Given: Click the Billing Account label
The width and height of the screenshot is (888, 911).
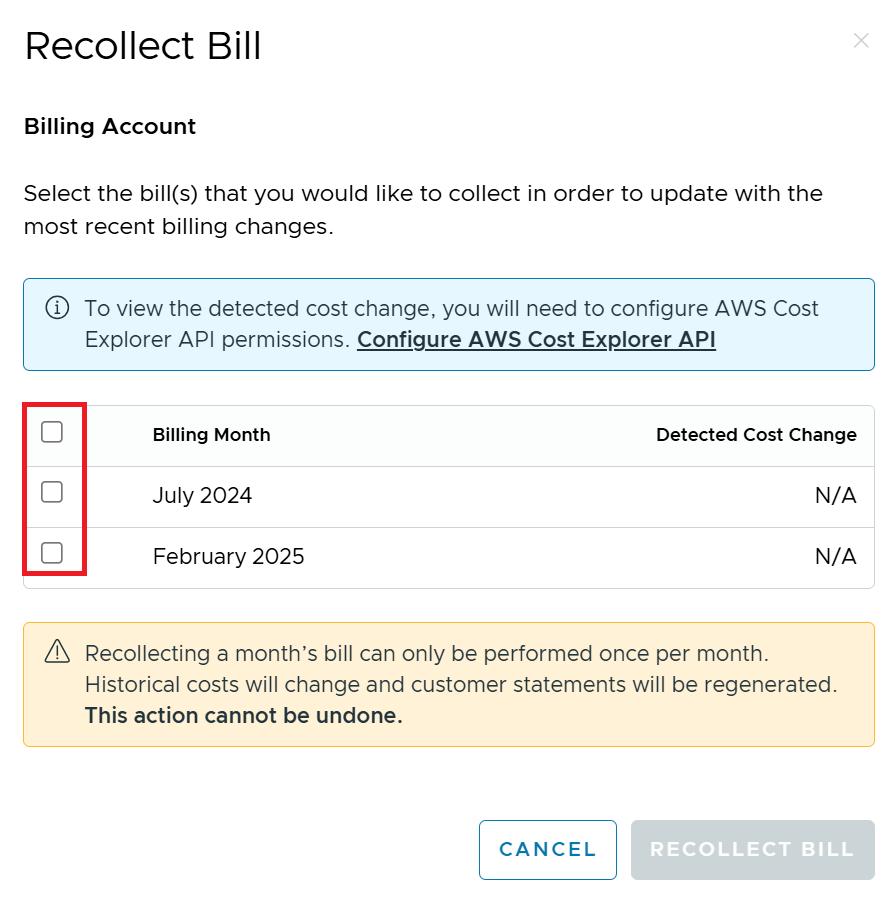Looking at the screenshot, I should [110, 127].
